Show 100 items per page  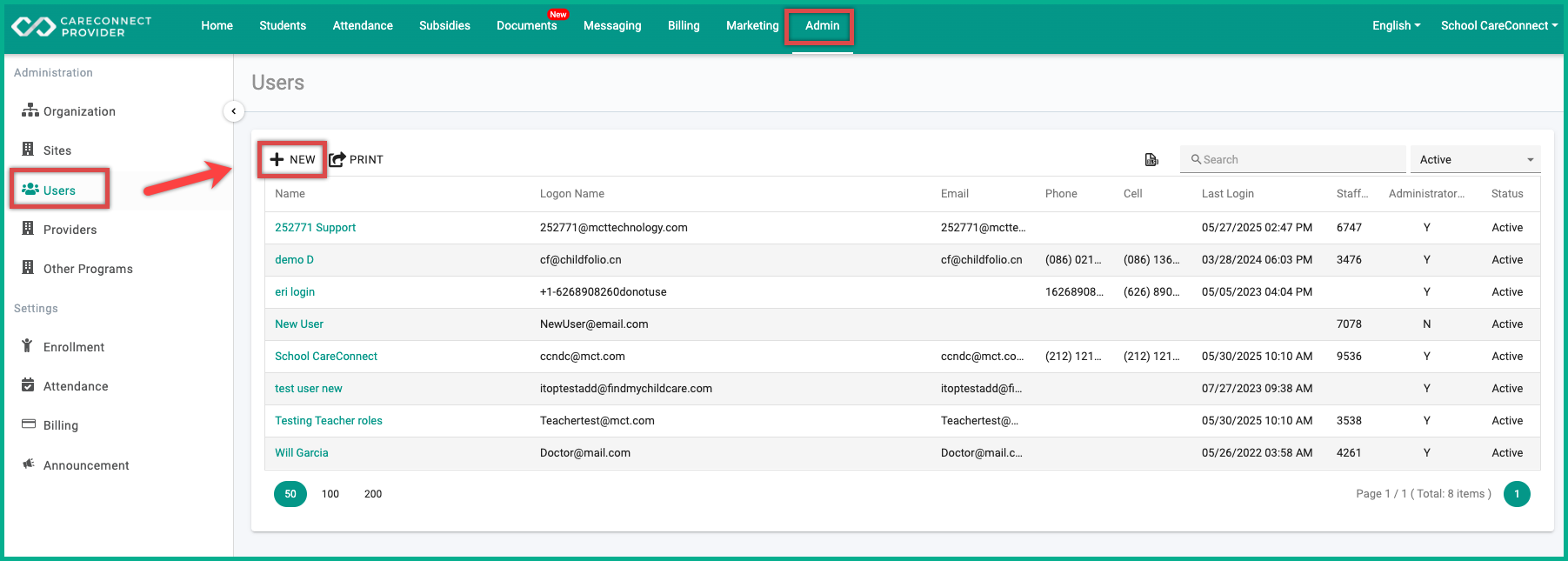[x=330, y=494]
